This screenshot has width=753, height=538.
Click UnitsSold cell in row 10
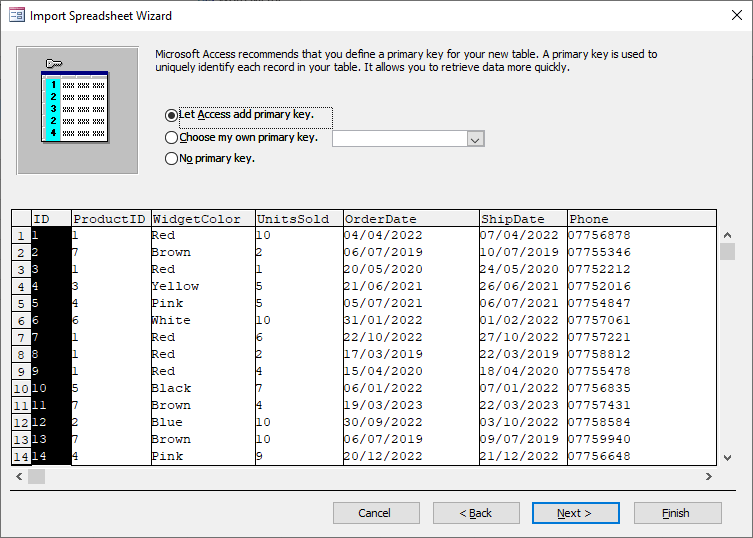299,388
